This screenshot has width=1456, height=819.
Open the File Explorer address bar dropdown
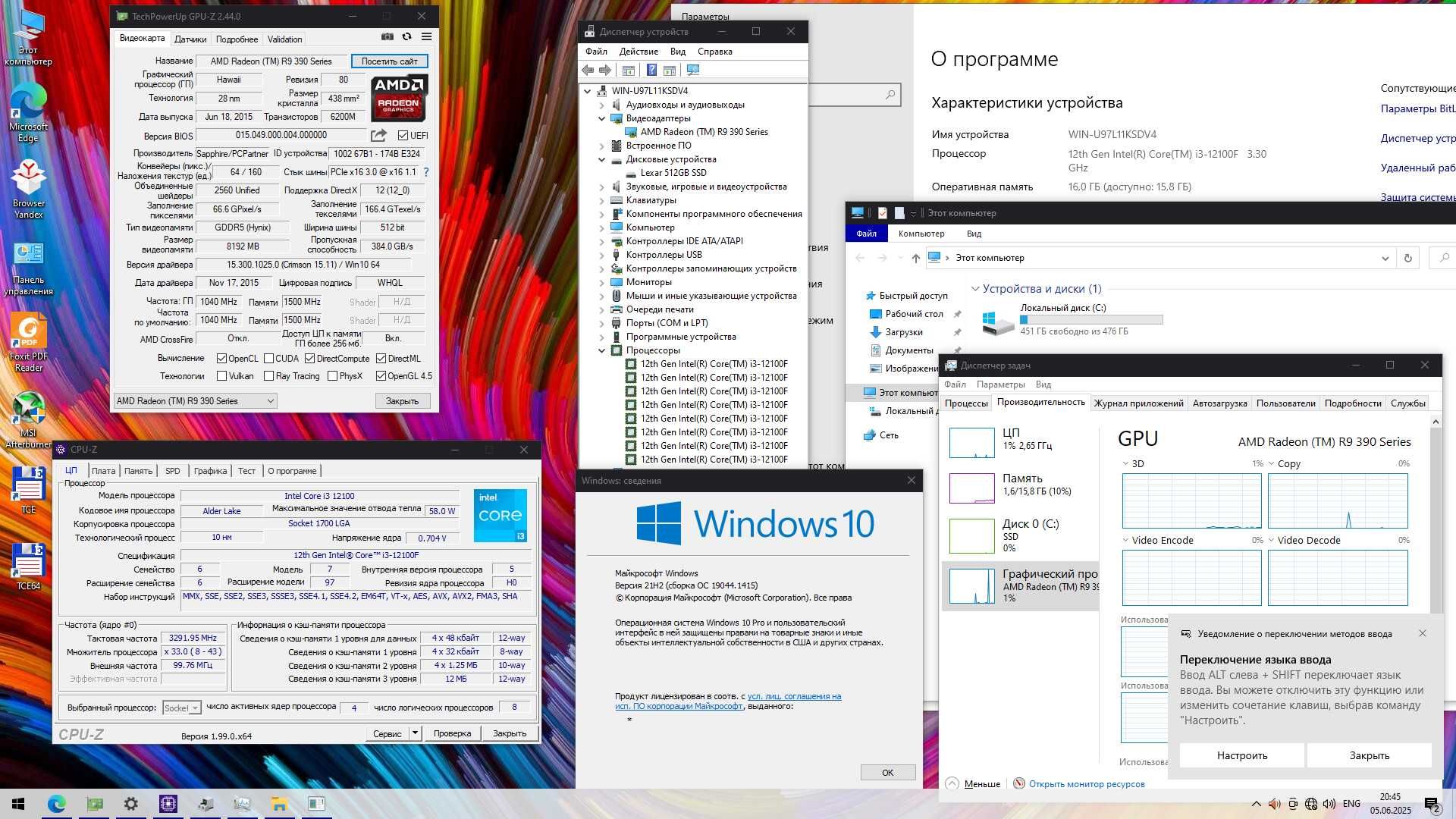(x=1385, y=258)
